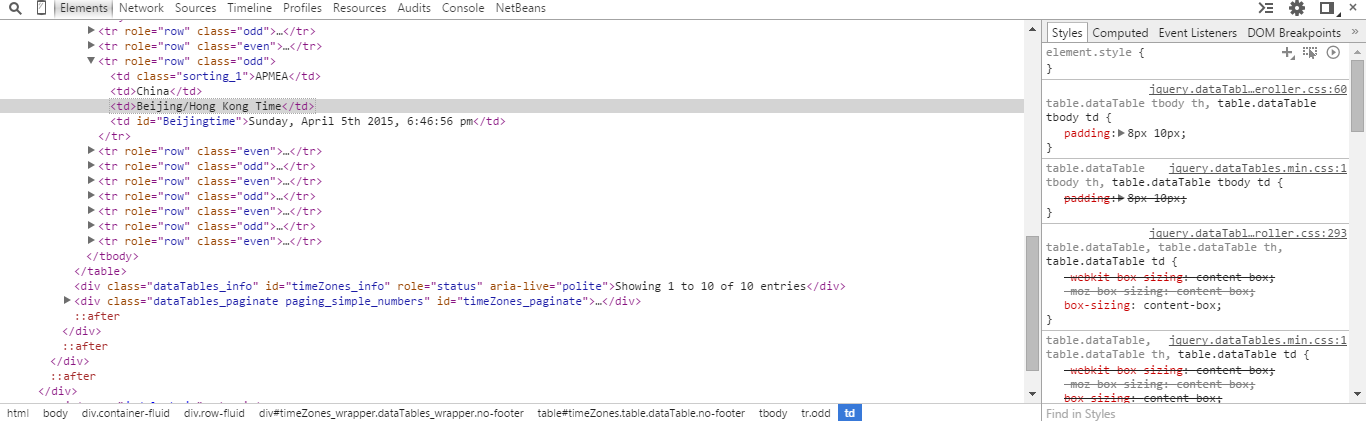1366x421 pixels.
Task: Go to the Resources tab
Action: 359,8
